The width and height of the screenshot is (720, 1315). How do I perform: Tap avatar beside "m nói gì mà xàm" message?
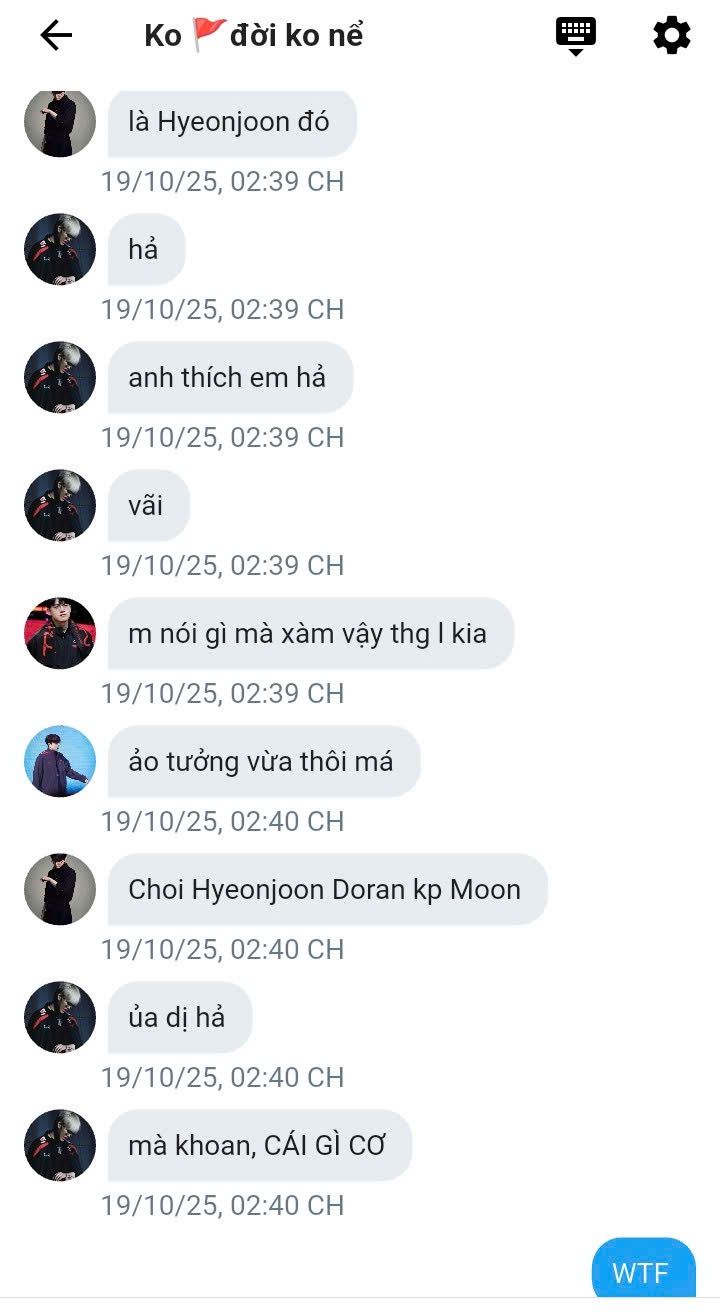coord(60,633)
